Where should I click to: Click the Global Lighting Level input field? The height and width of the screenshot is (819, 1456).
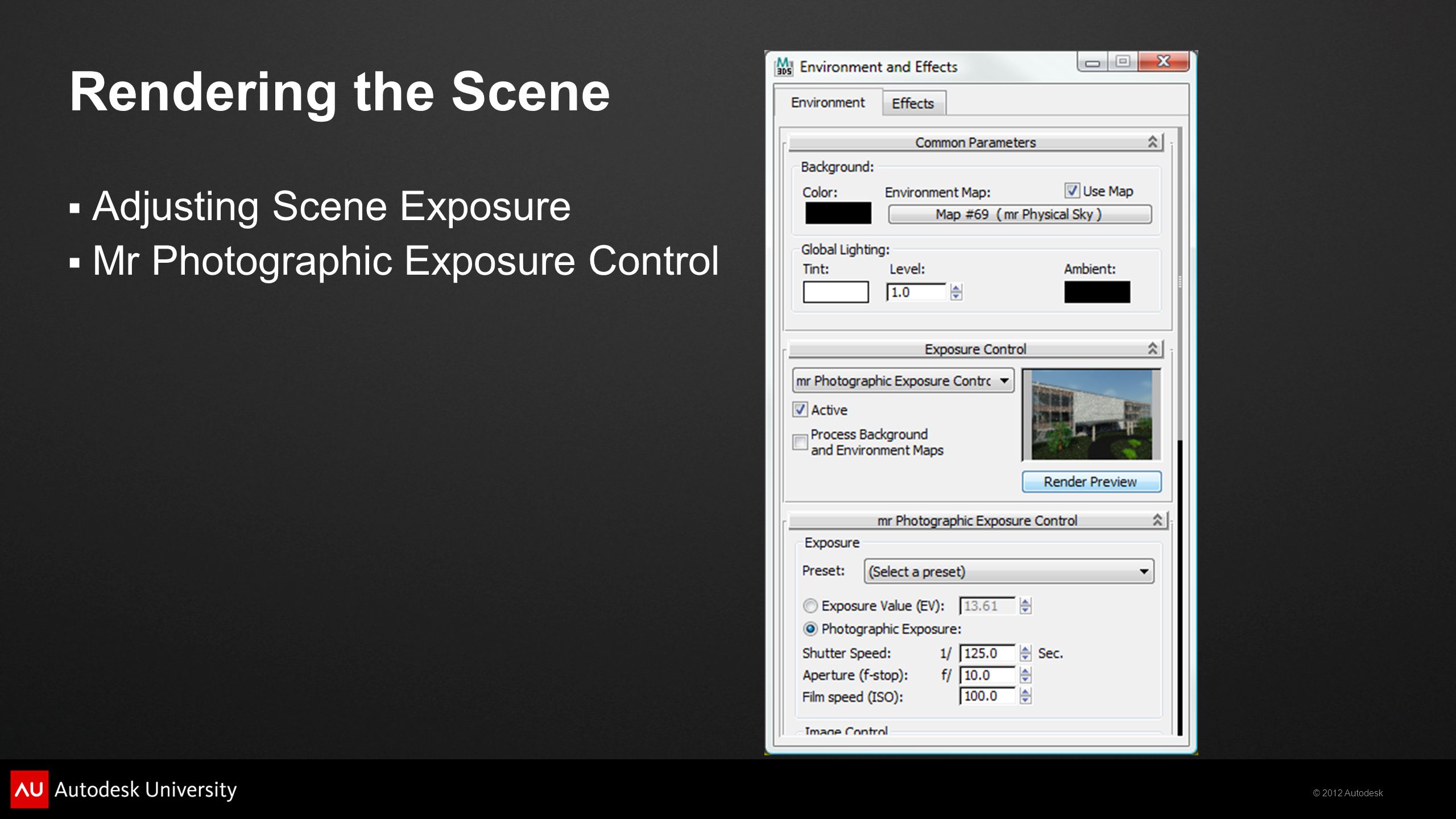click(917, 292)
